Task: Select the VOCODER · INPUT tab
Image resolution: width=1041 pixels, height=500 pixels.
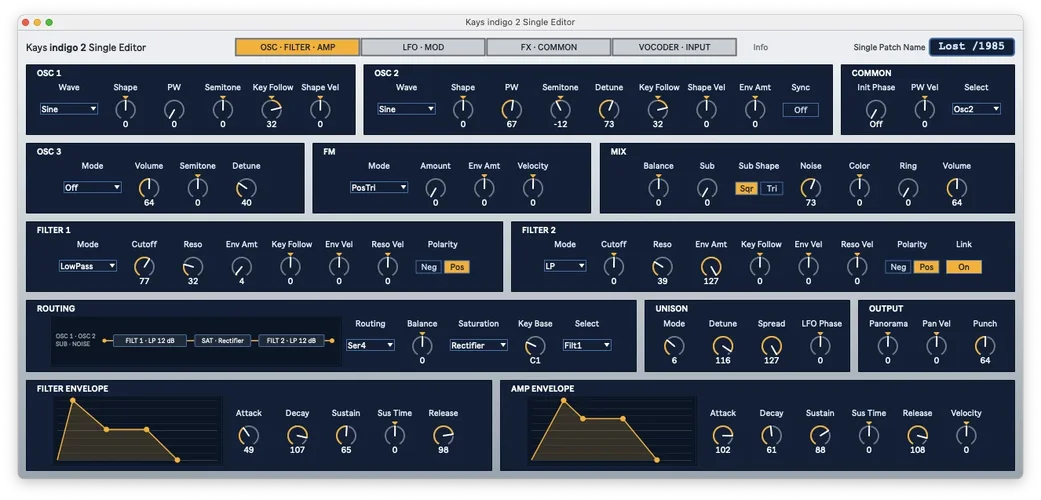Action: 674,47
